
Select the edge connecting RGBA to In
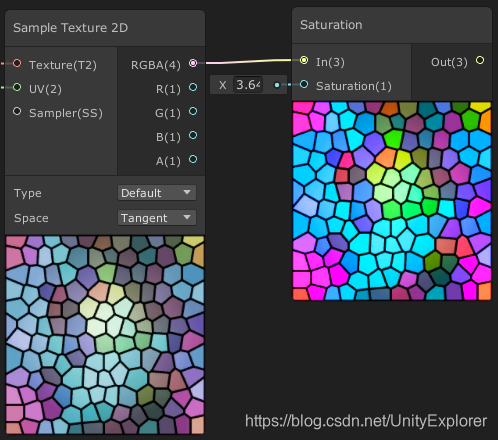(x=248, y=62)
